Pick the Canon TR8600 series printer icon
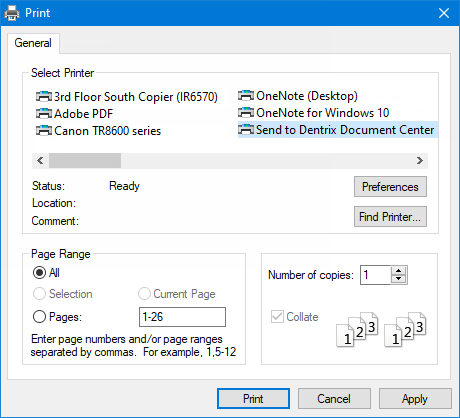460x418 pixels. point(44,131)
